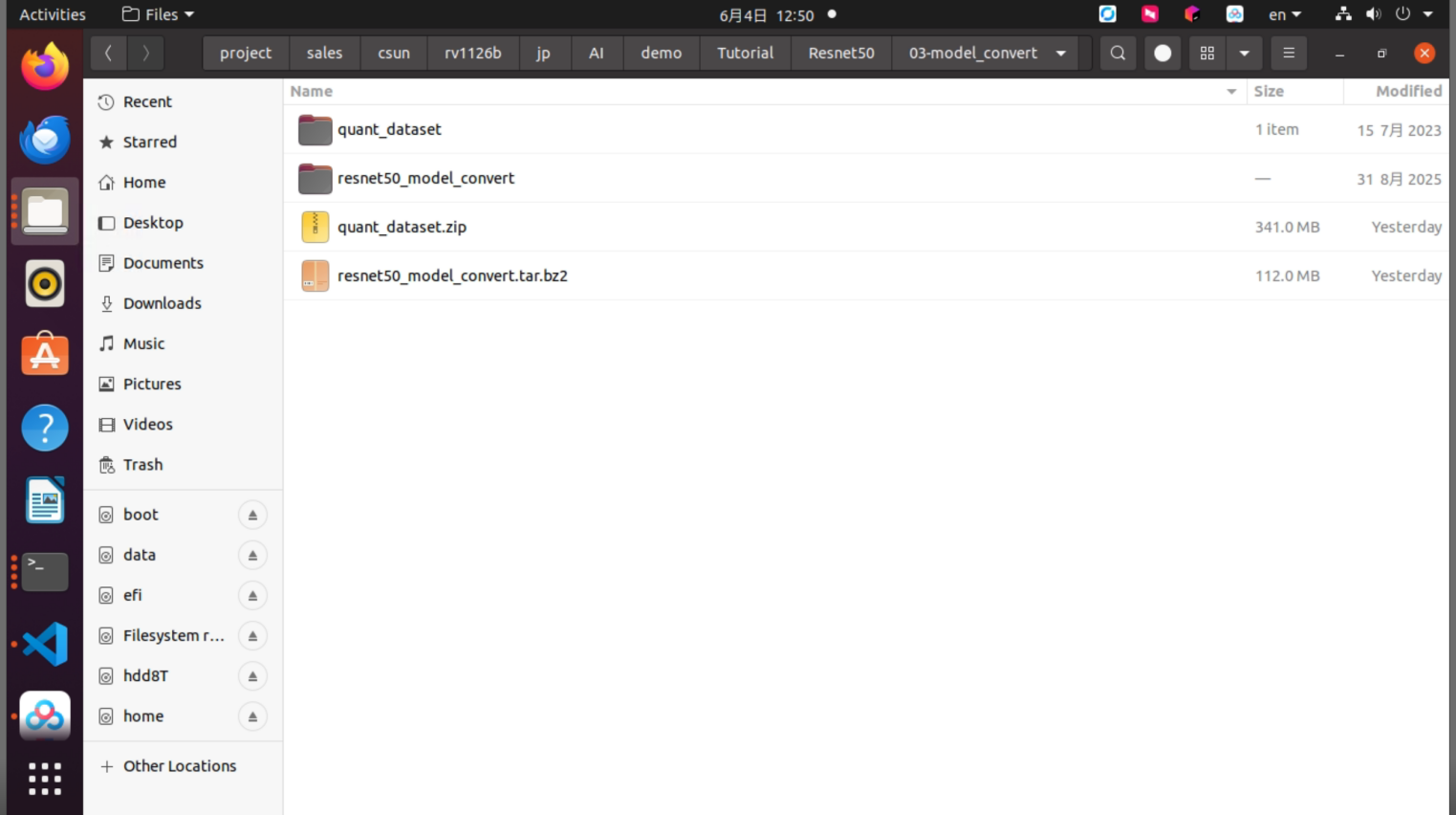Open the 03-model_convert path dropdown
The width and height of the screenshot is (1456, 815).
click(x=1061, y=54)
